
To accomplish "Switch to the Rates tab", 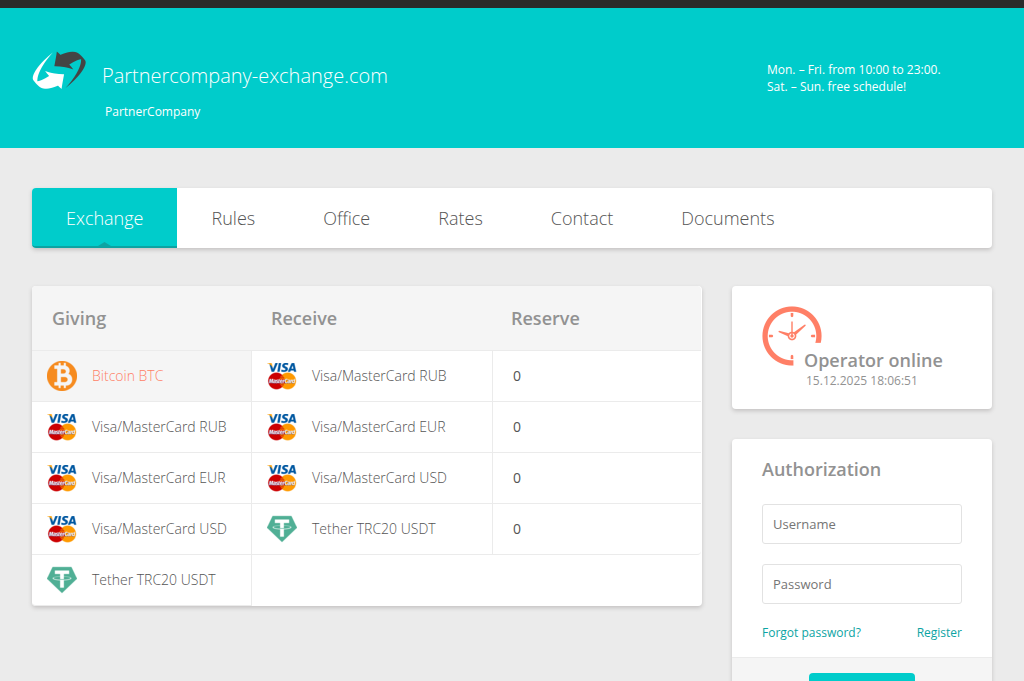I will pos(460,218).
